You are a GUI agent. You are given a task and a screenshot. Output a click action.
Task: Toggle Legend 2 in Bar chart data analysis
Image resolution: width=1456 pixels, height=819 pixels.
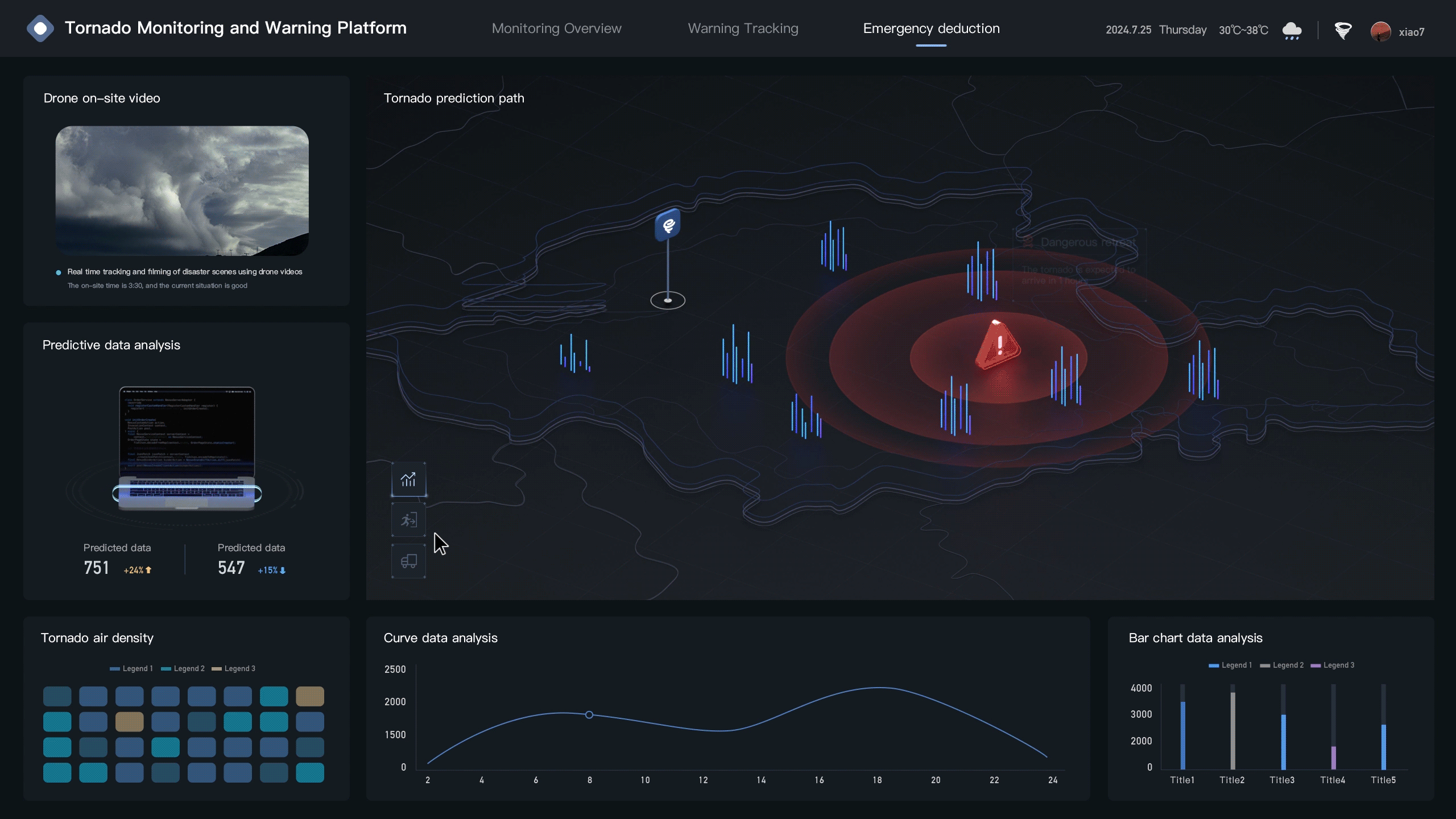pos(1282,665)
